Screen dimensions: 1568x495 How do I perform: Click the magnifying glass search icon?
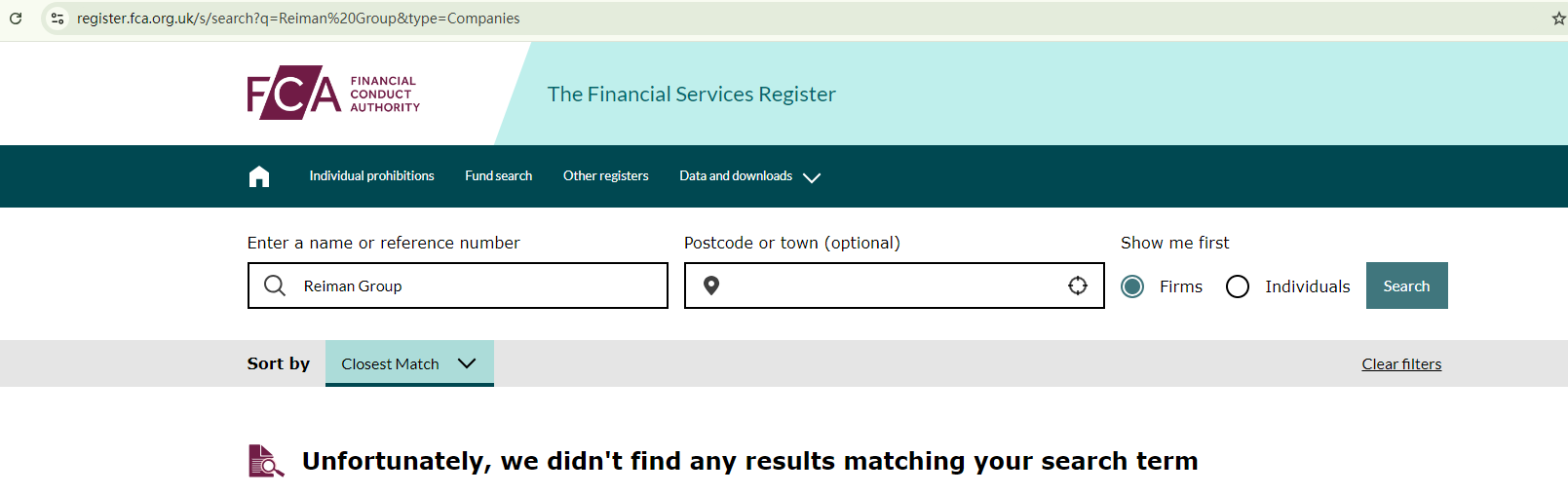tap(275, 286)
